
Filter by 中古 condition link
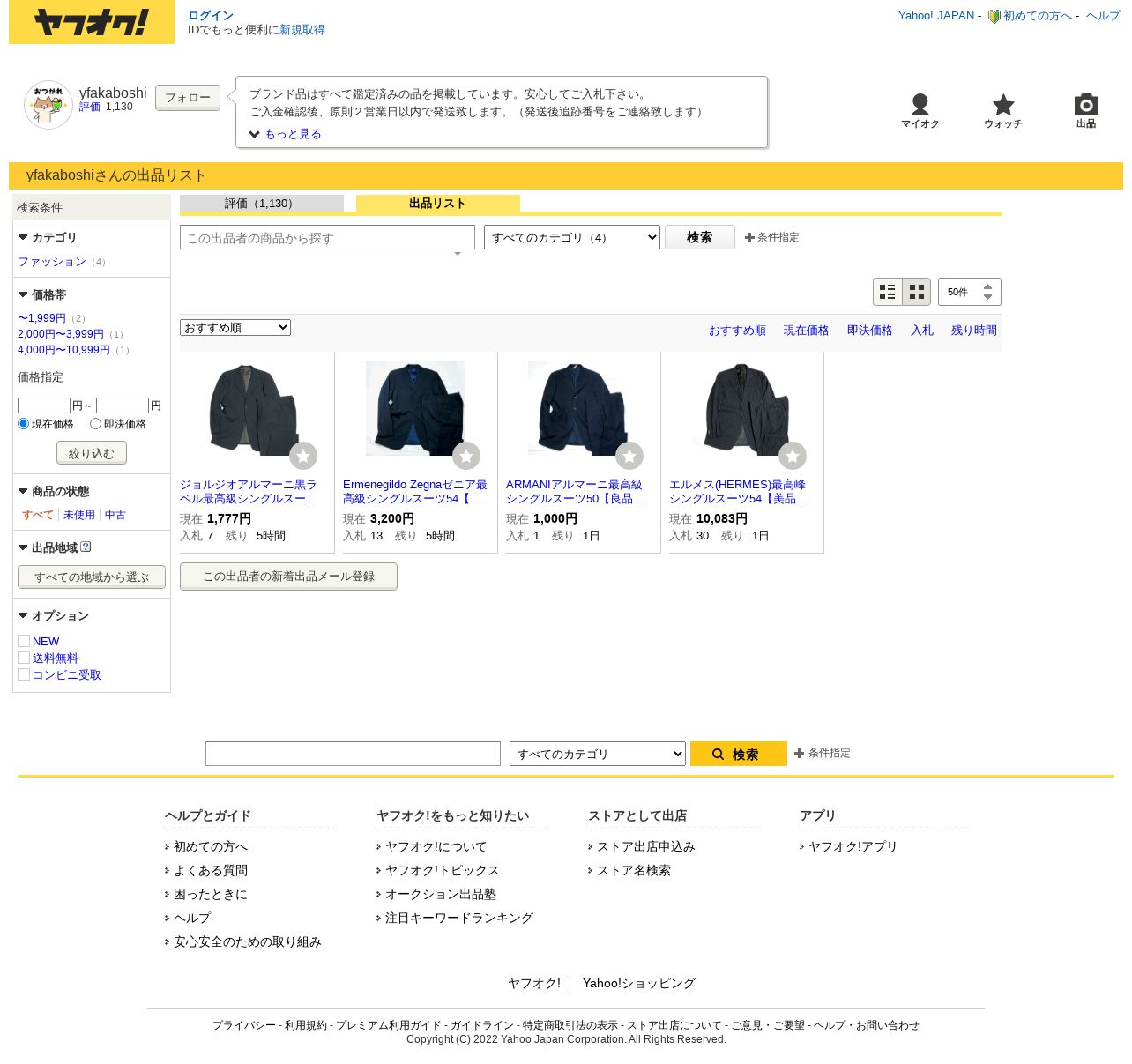(115, 515)
